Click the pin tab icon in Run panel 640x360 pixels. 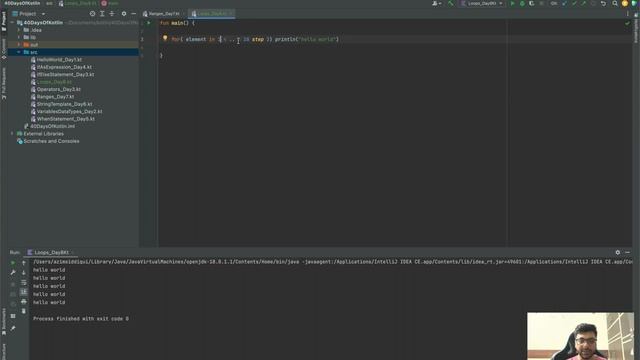(13, 328)
